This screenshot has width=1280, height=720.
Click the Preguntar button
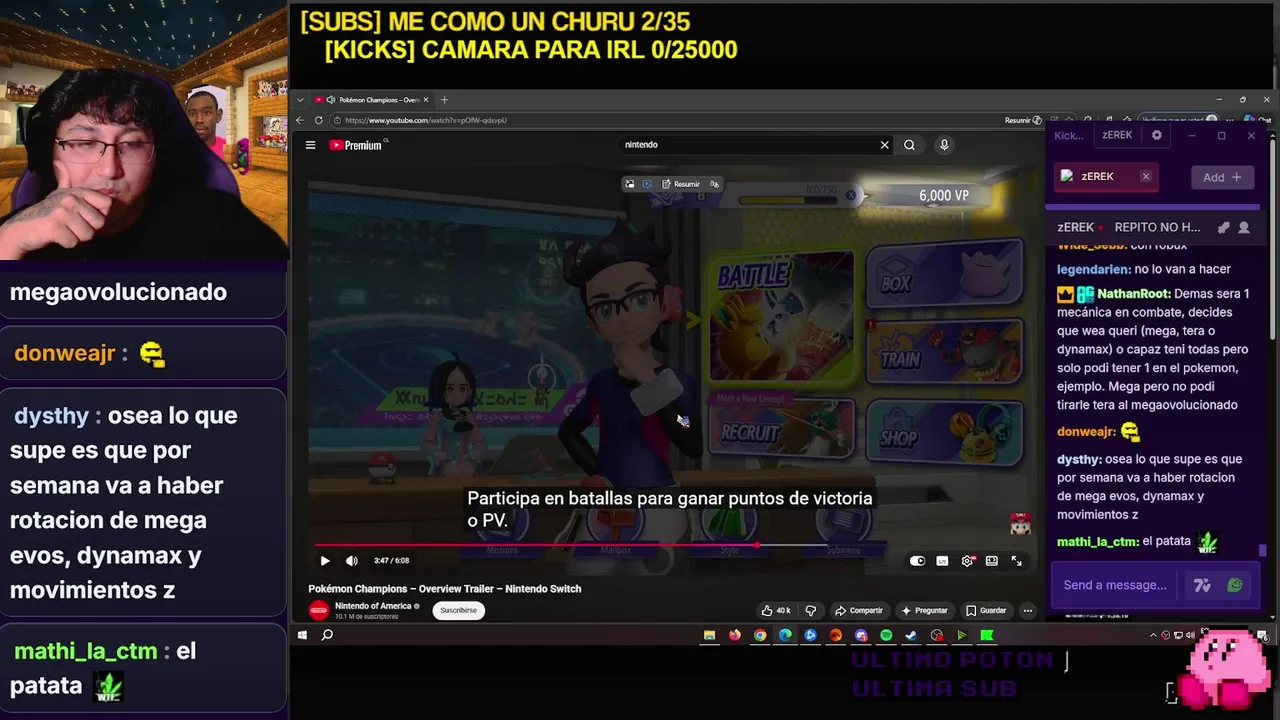(924, 610)
